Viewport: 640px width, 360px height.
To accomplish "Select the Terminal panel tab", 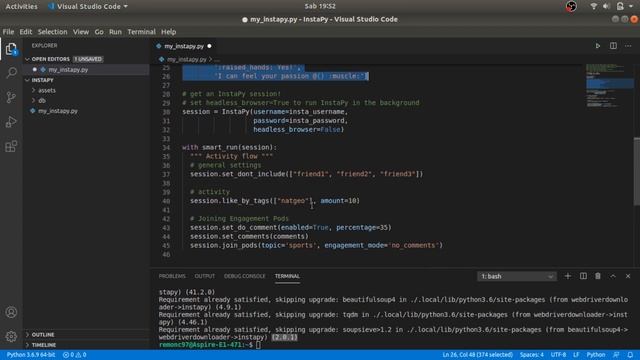I will tap(287, 276).
